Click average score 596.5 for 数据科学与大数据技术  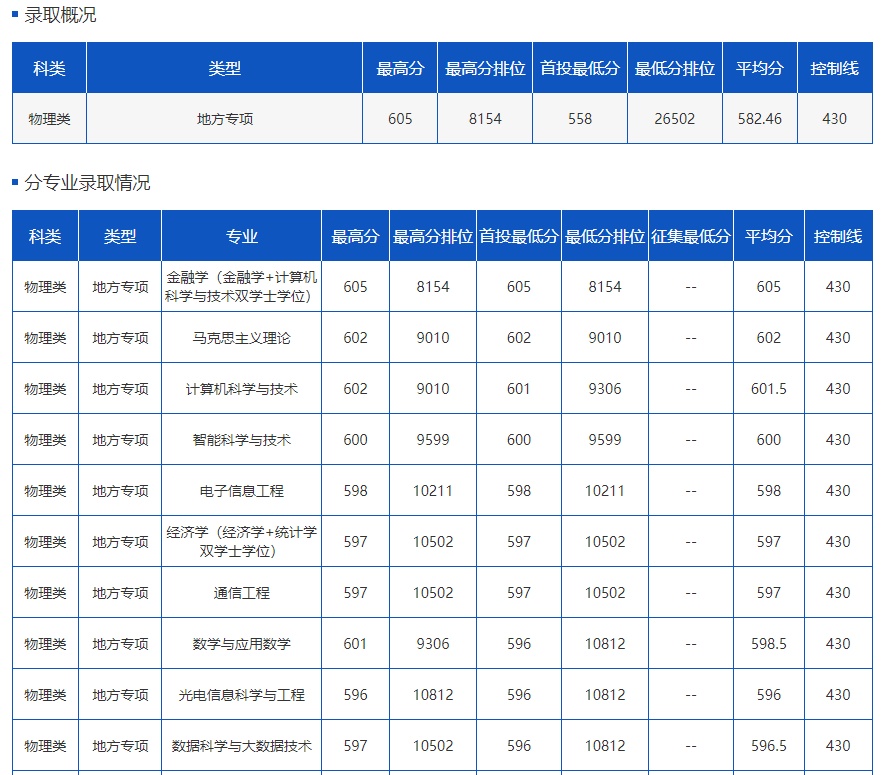pyautogui.click(x=769, y=746)
